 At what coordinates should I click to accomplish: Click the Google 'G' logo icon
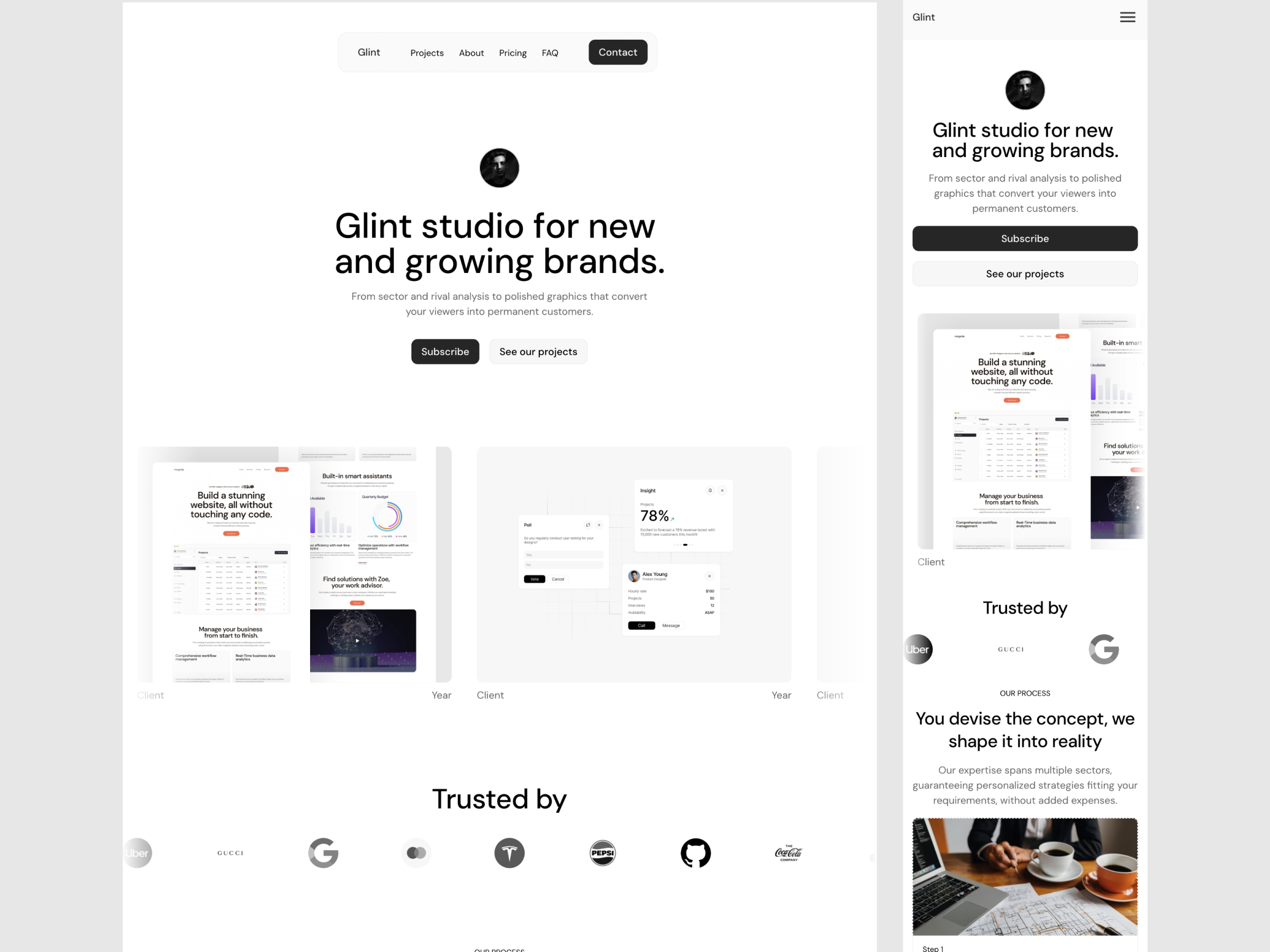tap(322, 851)
